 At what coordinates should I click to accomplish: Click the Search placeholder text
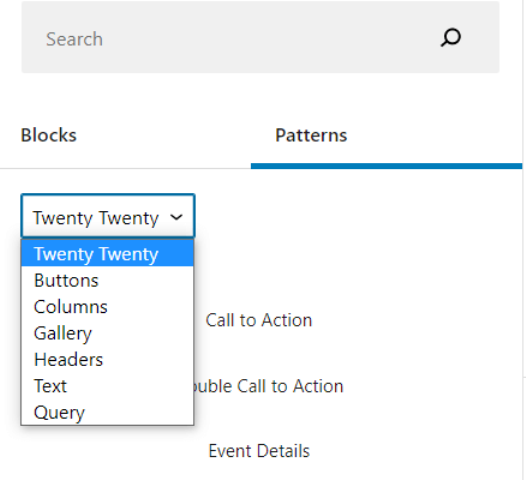[x=74, y=39]
